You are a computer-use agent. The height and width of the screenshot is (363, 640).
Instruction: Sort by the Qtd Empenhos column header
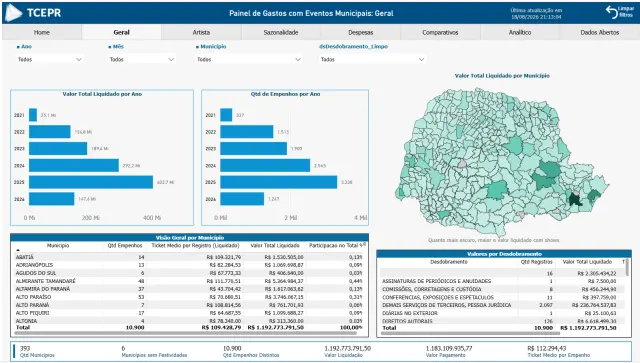click(125, 246)
